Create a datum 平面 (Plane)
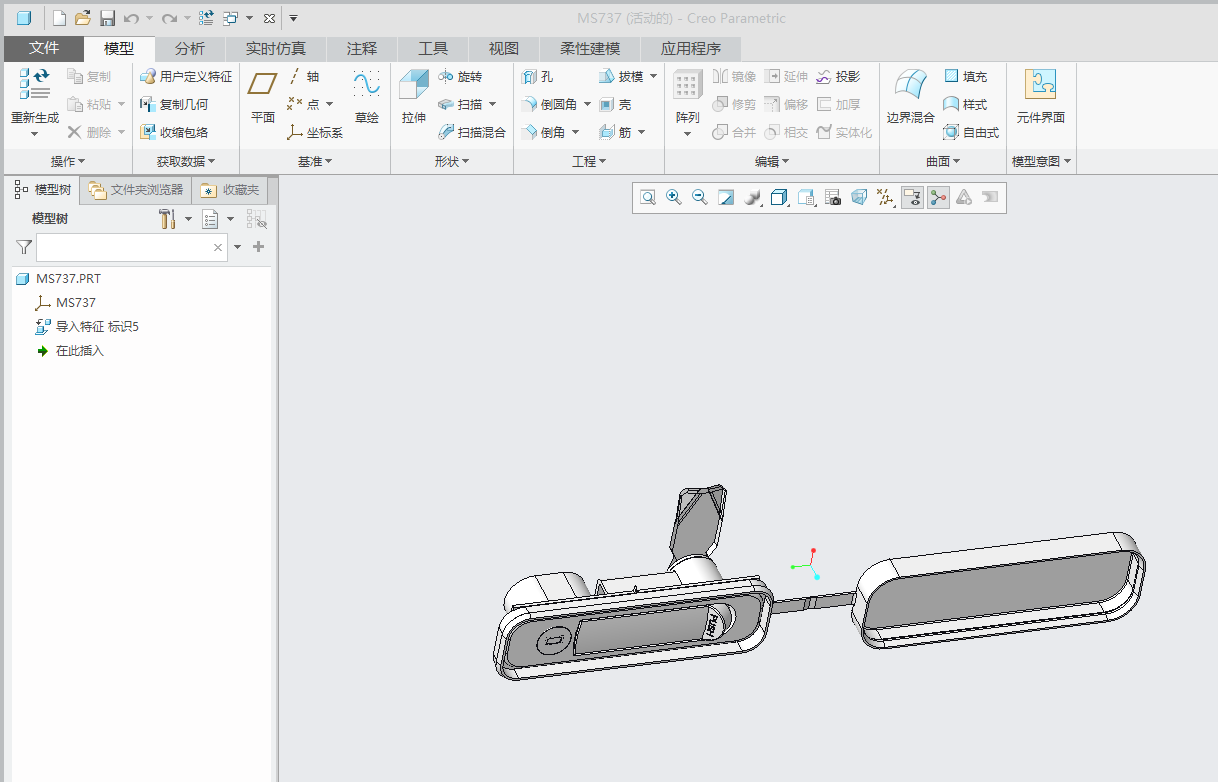 pos(263,97)
